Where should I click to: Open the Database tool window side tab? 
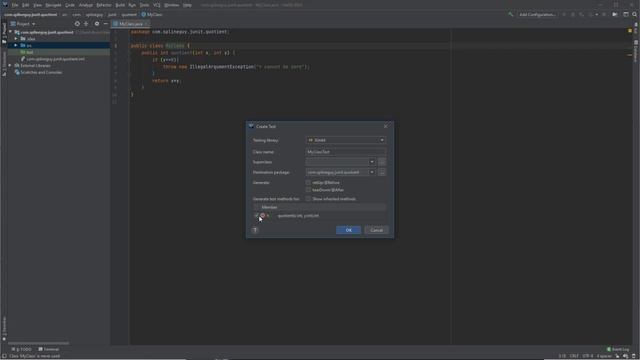point(636,50)
